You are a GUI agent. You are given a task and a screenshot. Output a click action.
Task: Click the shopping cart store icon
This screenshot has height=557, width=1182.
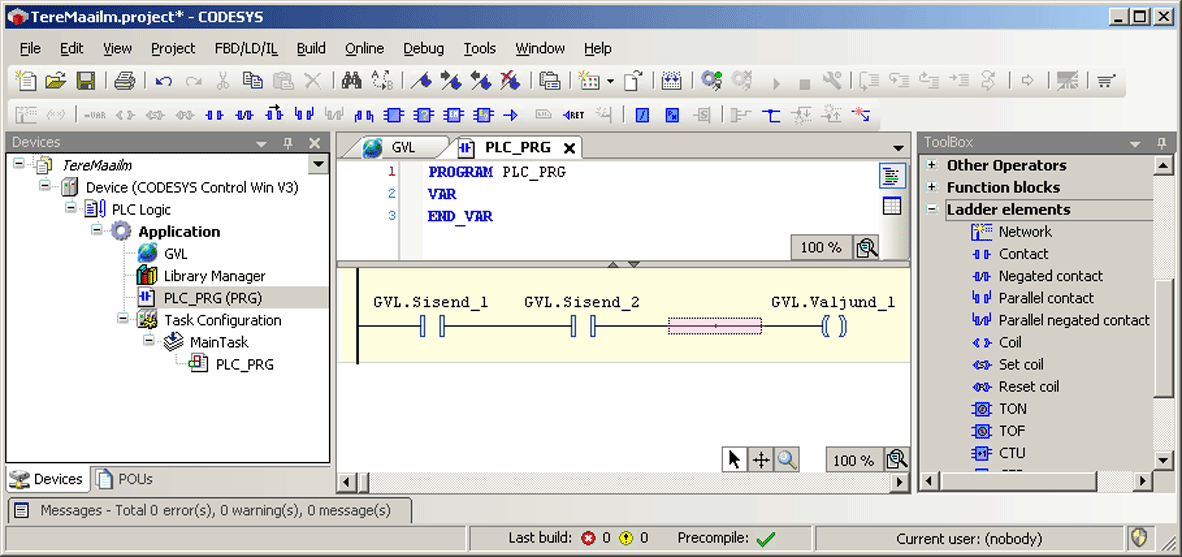tap(1106, 80)
